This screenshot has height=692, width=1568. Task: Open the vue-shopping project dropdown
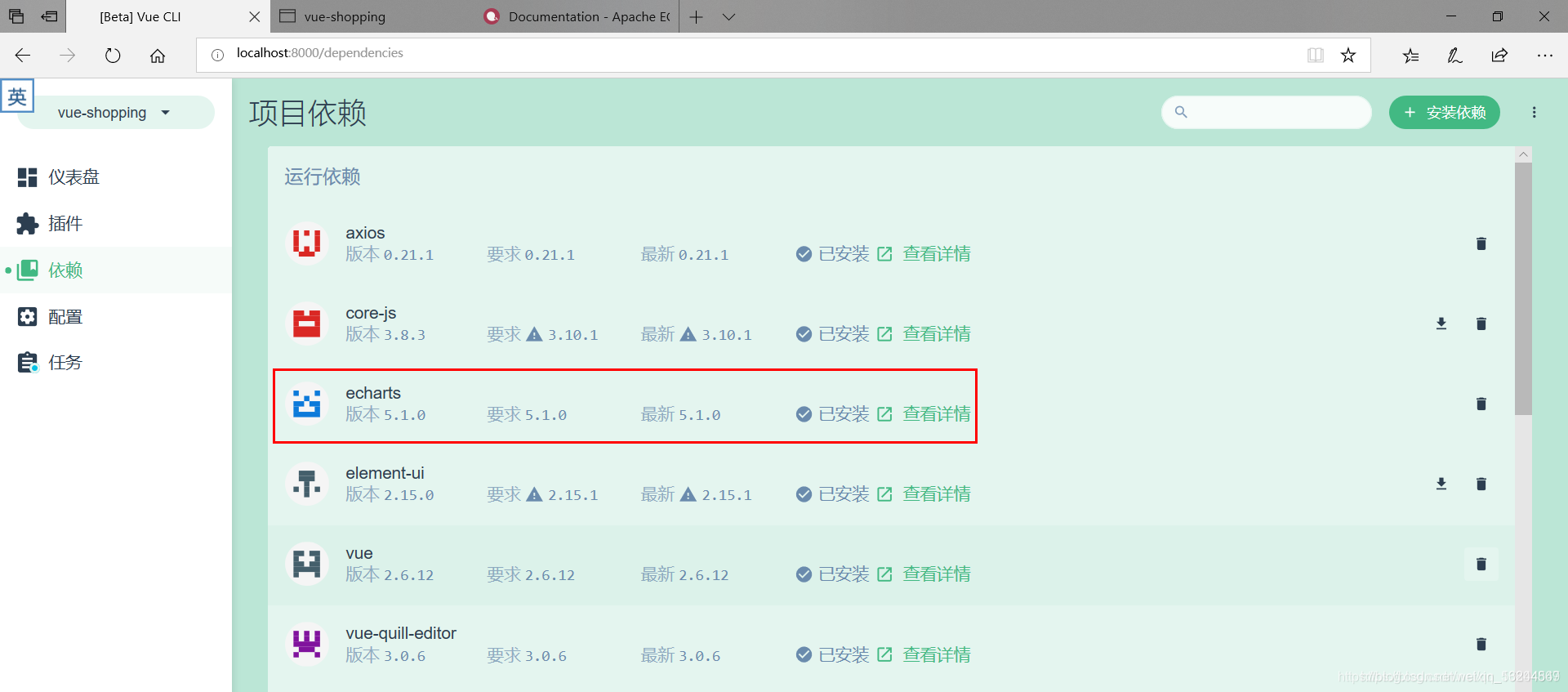click(115, 112)
